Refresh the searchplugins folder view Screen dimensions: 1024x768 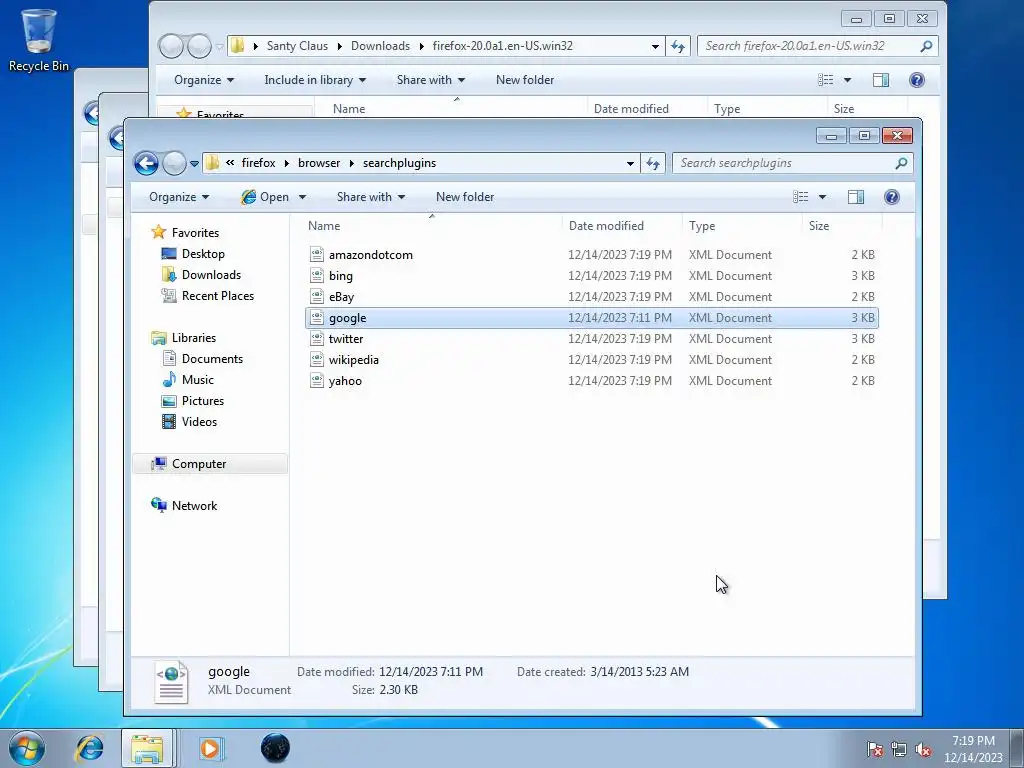(652, 163)
